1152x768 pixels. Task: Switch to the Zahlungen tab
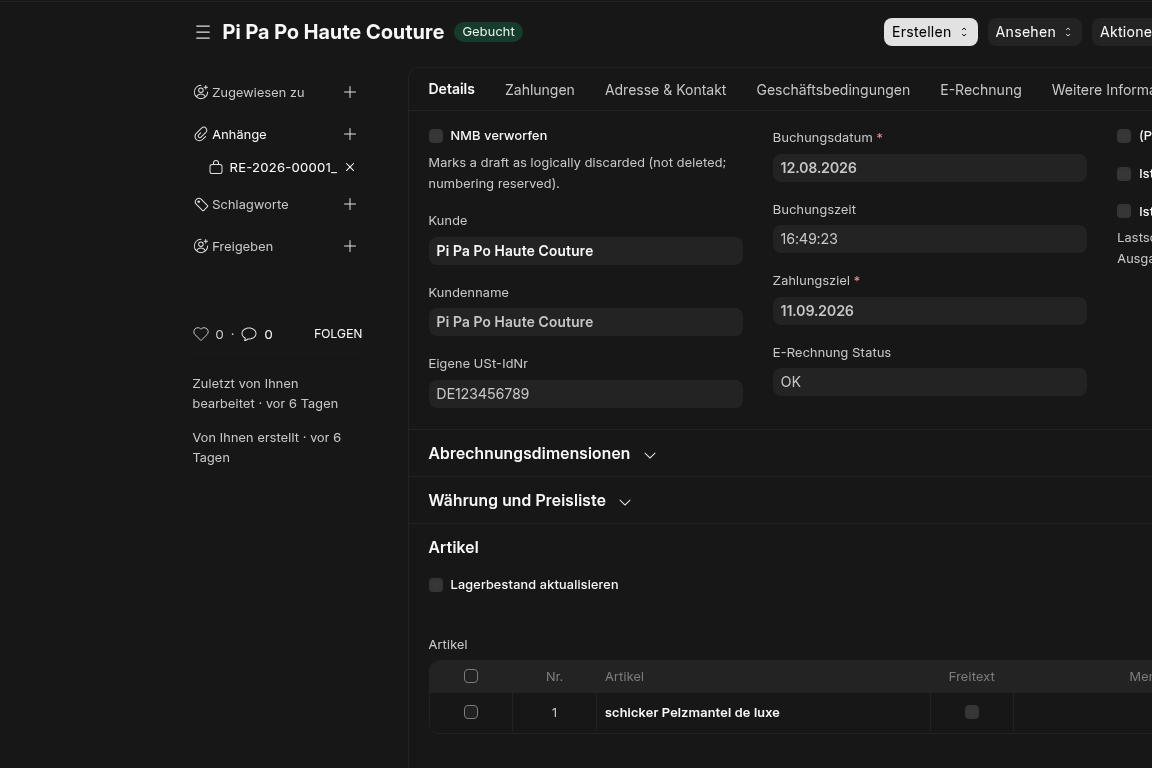tap(539, 90)
